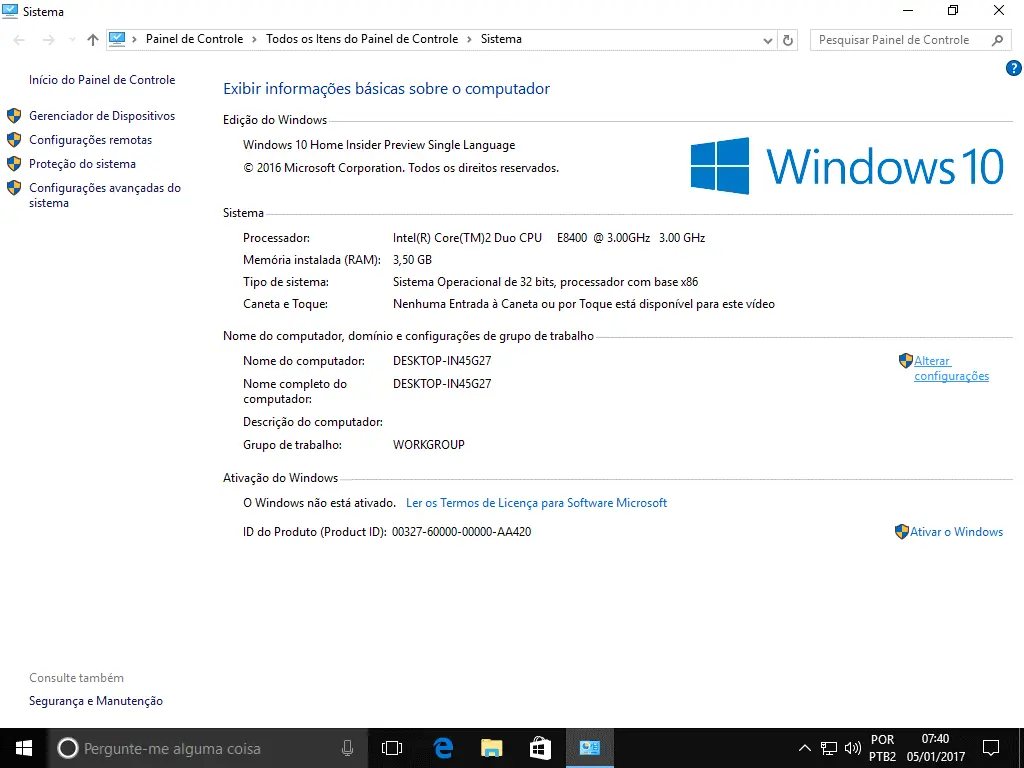The height and width of the screenshot is (768, 1024).
Task: Refresh the Sistema page
Action: [788, 40]
